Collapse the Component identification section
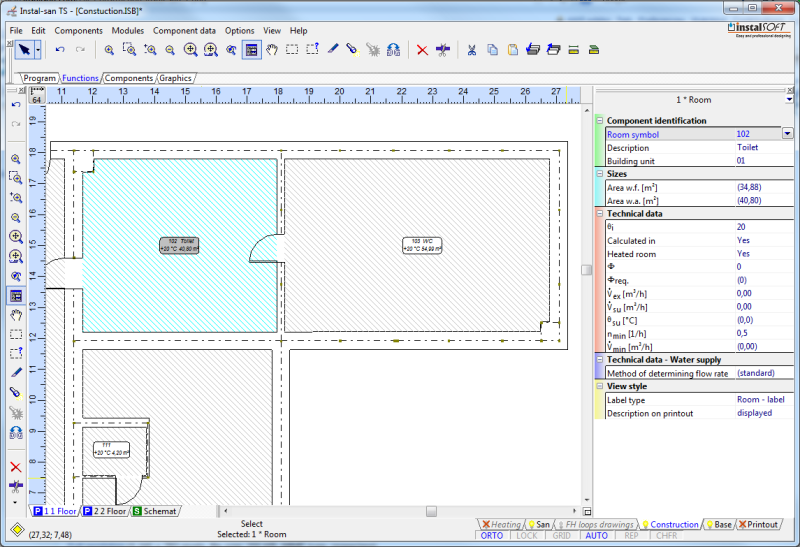This screenshot has width=800, height=547. coord(600,121)
